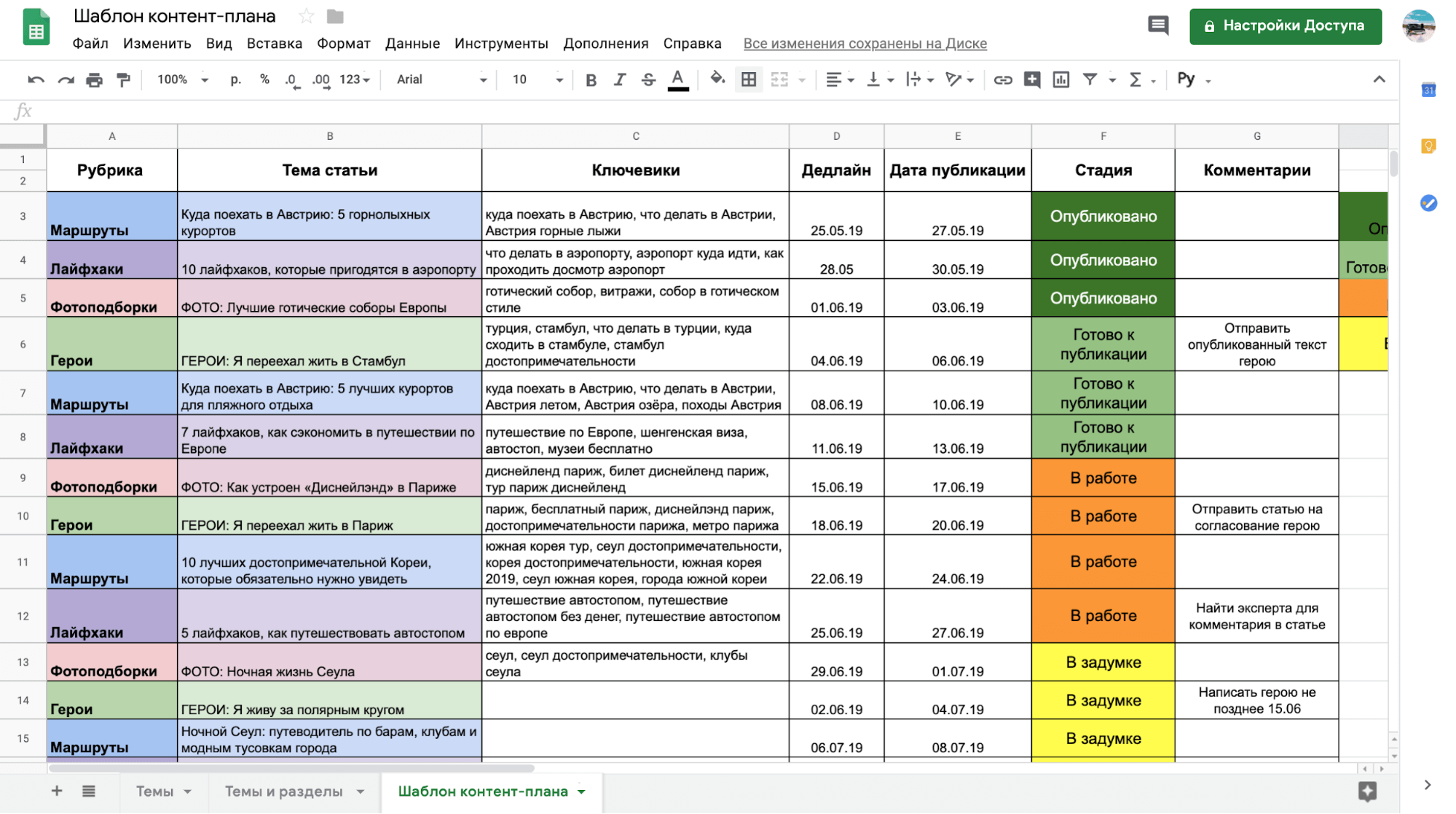Open the comments history icon

coord(1157,25)
